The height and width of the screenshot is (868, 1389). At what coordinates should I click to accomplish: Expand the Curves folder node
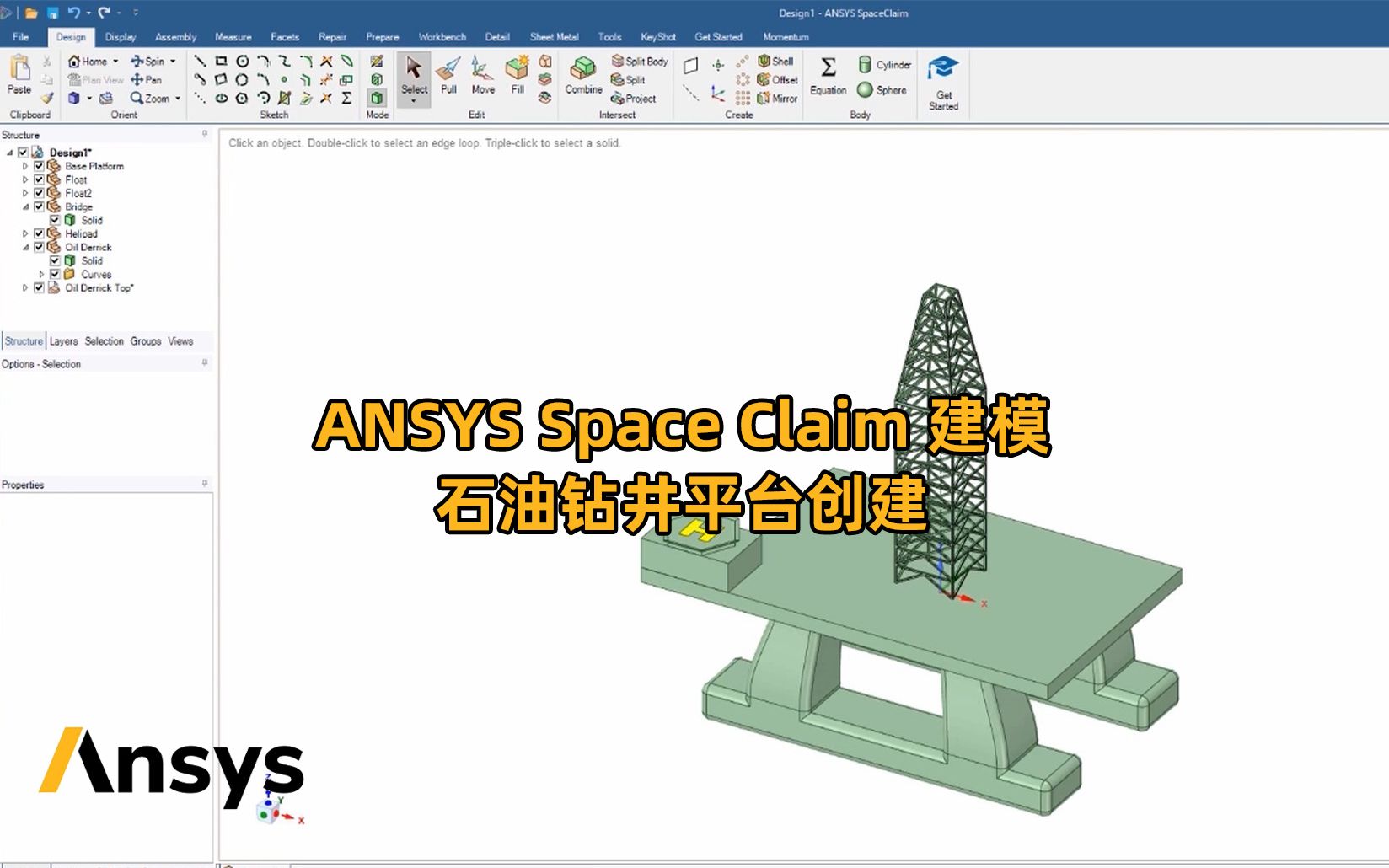[41, 274]
